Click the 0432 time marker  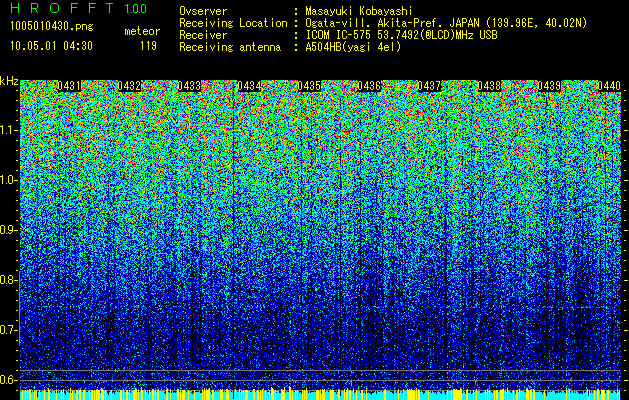coord(129,86)
